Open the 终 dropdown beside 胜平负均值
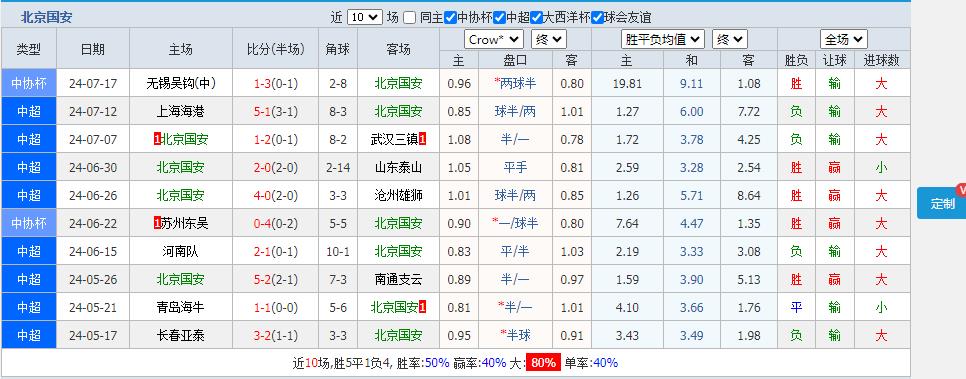The width and height of the screenshot is (966, 379). pyautogui.click(x=729, y=39)
